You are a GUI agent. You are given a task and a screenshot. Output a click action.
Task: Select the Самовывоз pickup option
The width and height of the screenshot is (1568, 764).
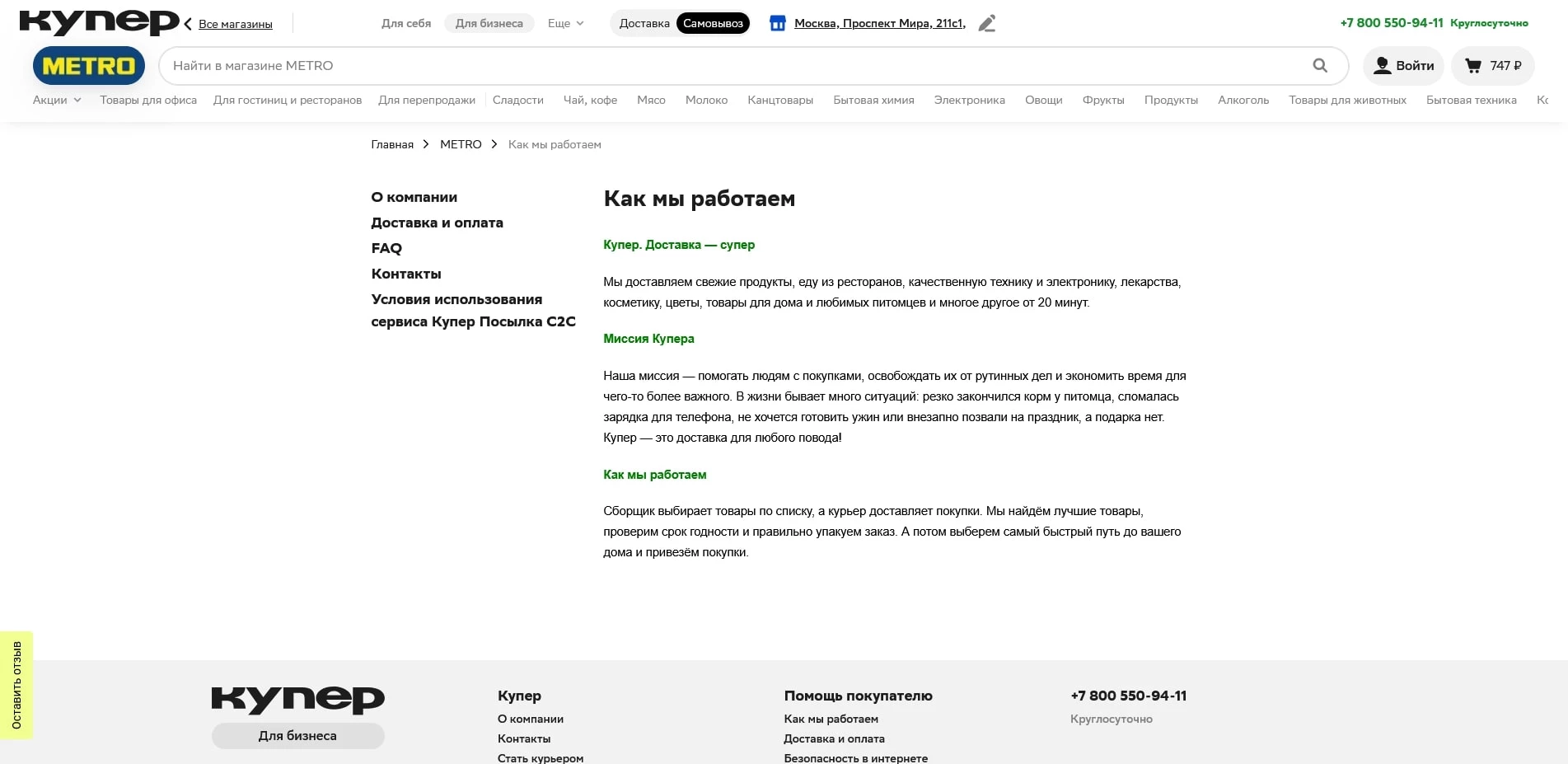[x=713, y=24]
